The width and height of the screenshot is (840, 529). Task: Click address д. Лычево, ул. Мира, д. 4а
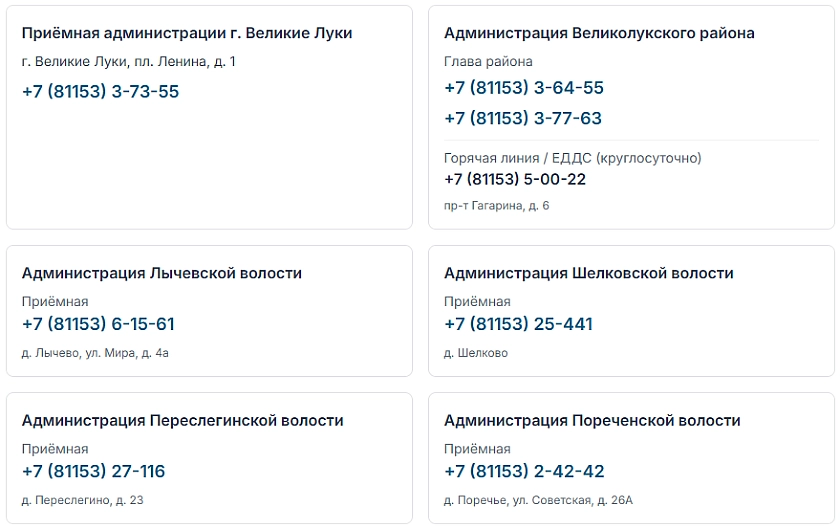[95, 353]
